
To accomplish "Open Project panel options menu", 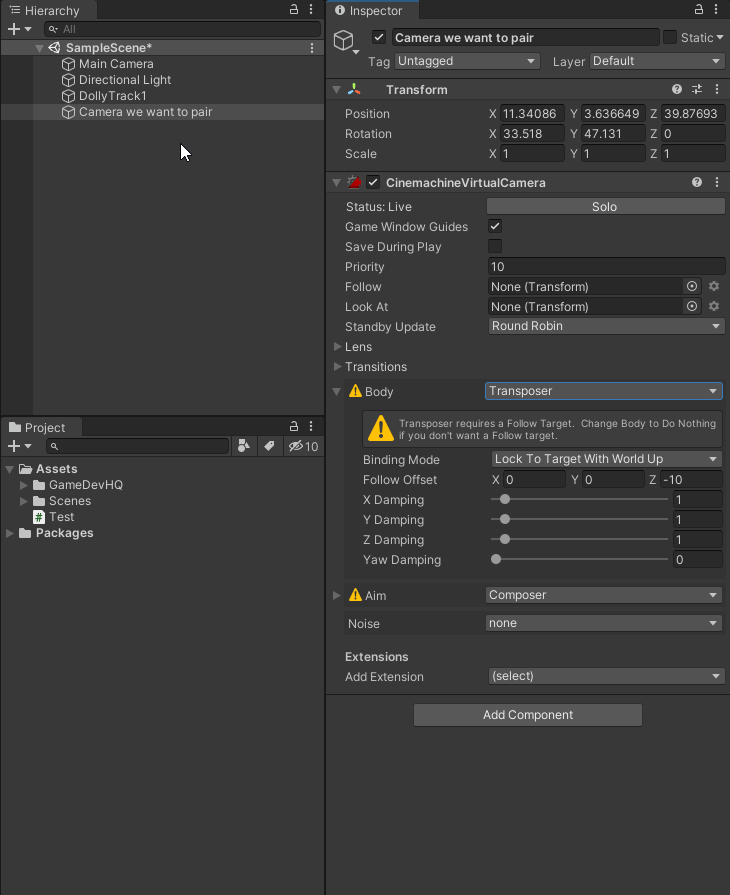I will click(x=311, y=426).
